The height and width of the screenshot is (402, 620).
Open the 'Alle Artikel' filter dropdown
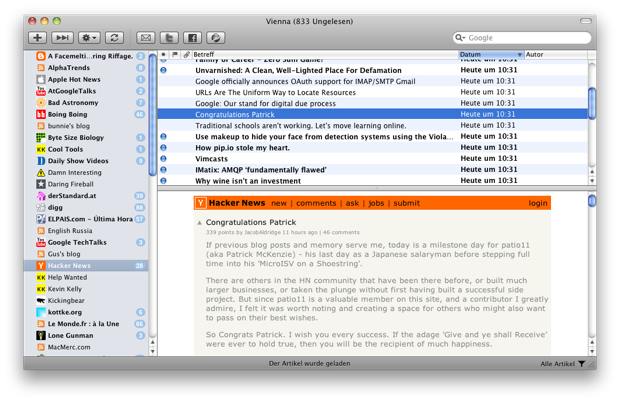coord(562,364)
